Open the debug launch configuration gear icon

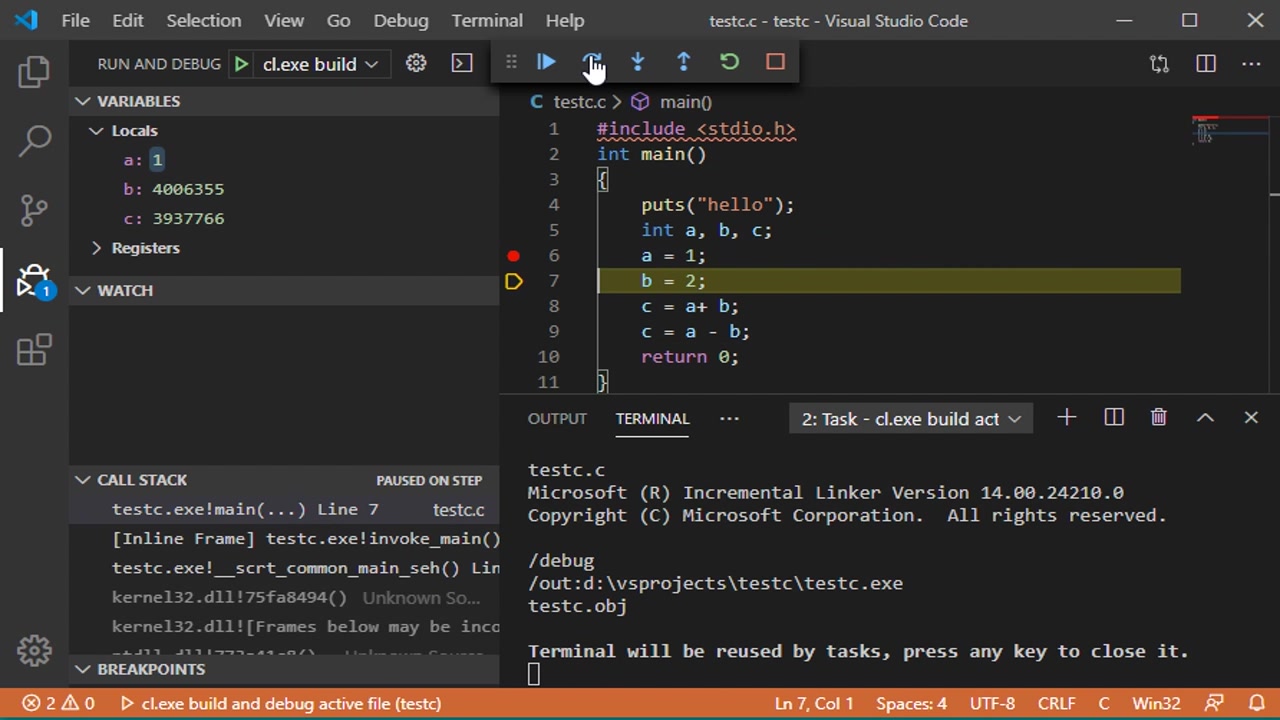point(416,63)
